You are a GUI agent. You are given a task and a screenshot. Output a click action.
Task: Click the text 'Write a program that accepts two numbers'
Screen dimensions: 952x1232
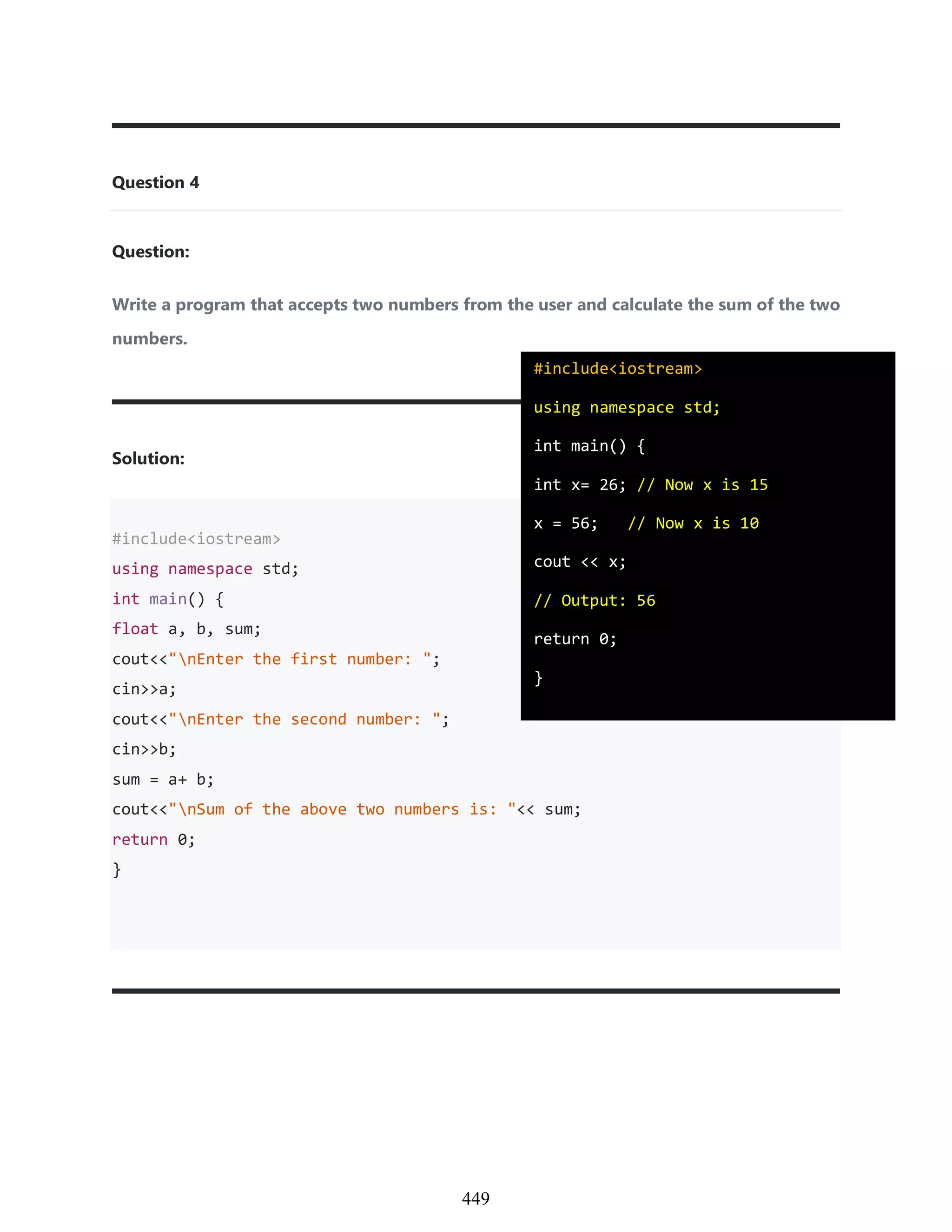point(286,305)
